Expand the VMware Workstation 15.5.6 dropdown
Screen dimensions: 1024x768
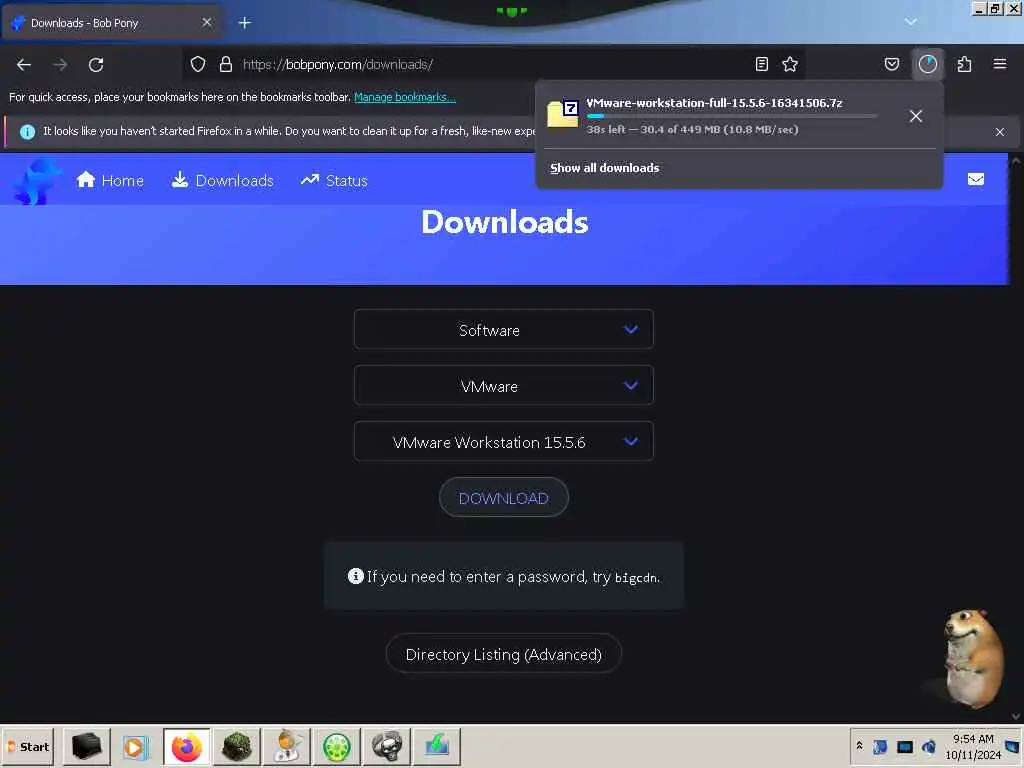pos(504,442)
